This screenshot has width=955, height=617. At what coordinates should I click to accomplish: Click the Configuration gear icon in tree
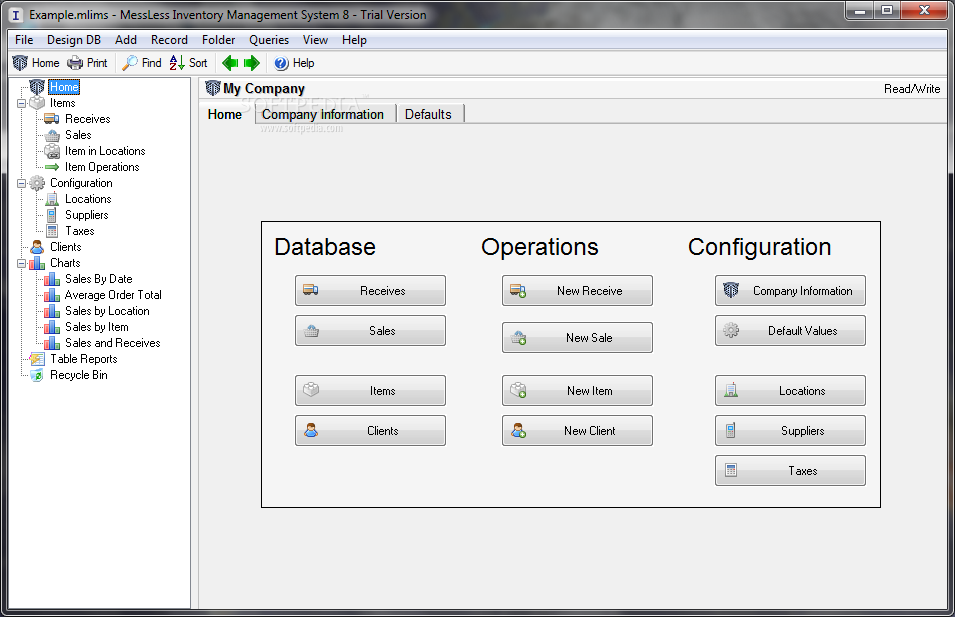(x=37, y=183)
